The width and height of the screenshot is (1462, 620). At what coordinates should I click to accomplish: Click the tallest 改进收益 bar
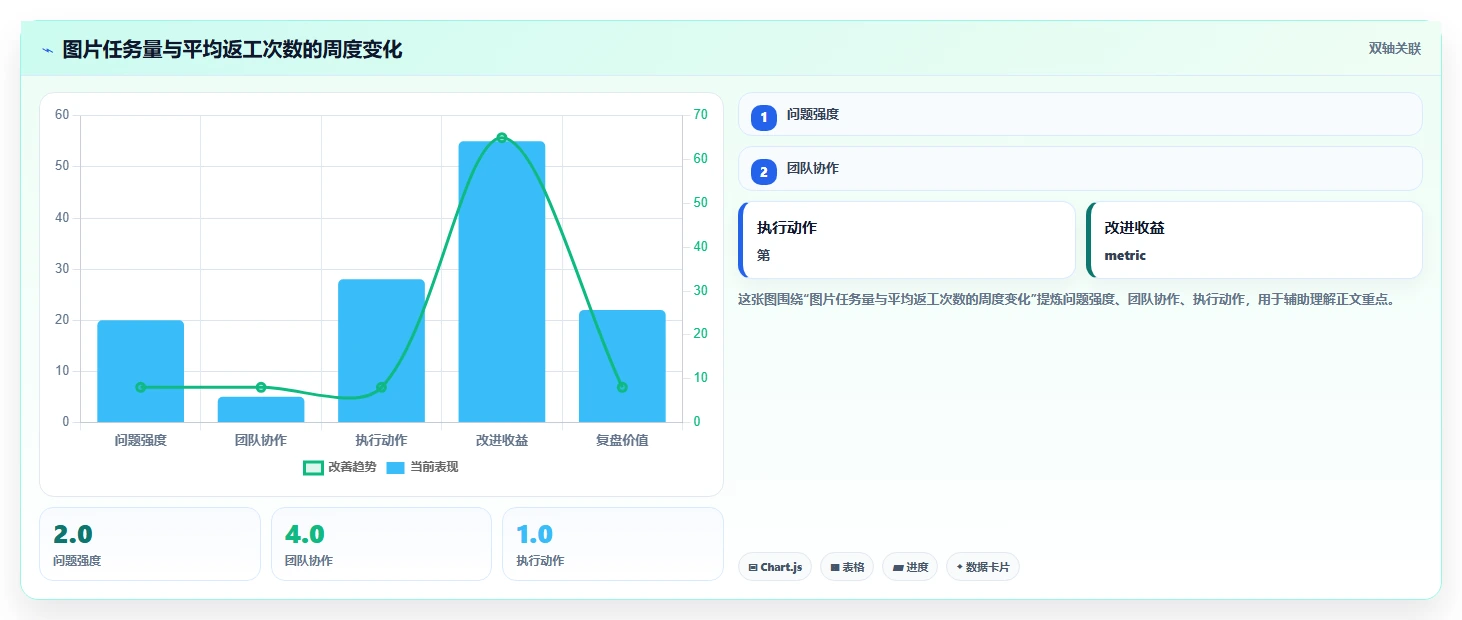pos(502,282)
